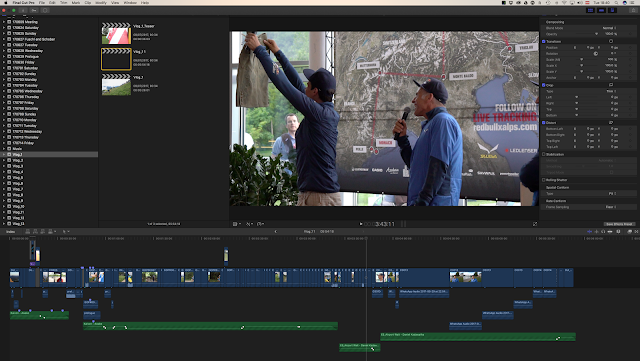Click append clip edit icon
This screenshot has width=640, height=361.
point(42,232)
